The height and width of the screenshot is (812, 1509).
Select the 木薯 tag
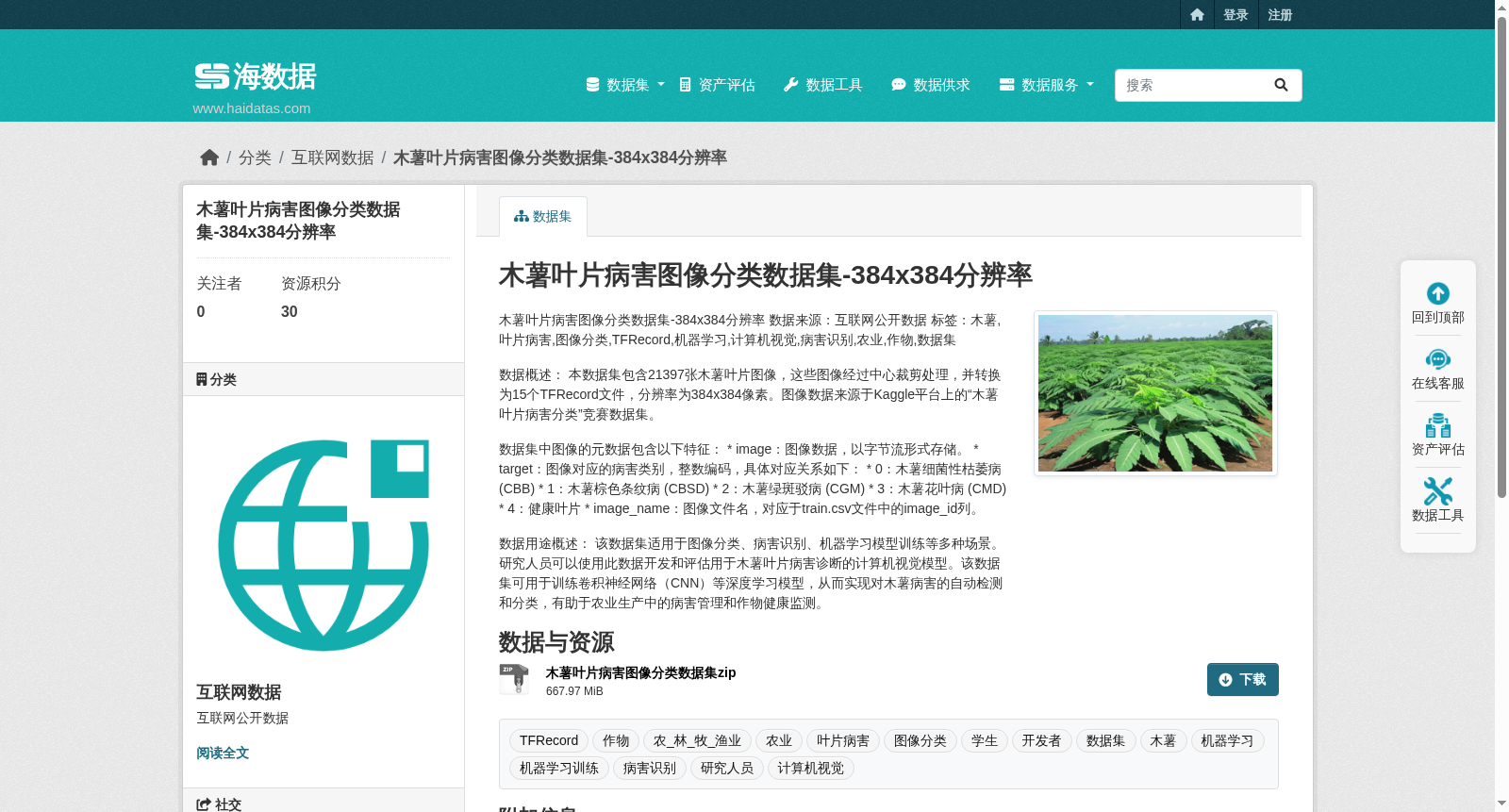pos(1164,741)
